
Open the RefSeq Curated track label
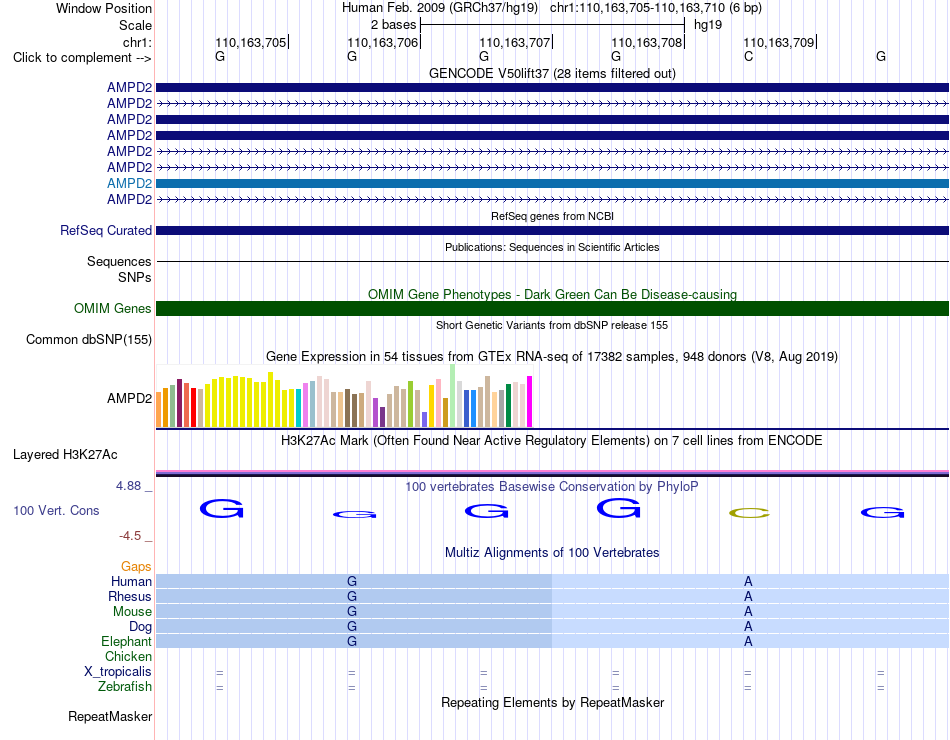[105, 230]
